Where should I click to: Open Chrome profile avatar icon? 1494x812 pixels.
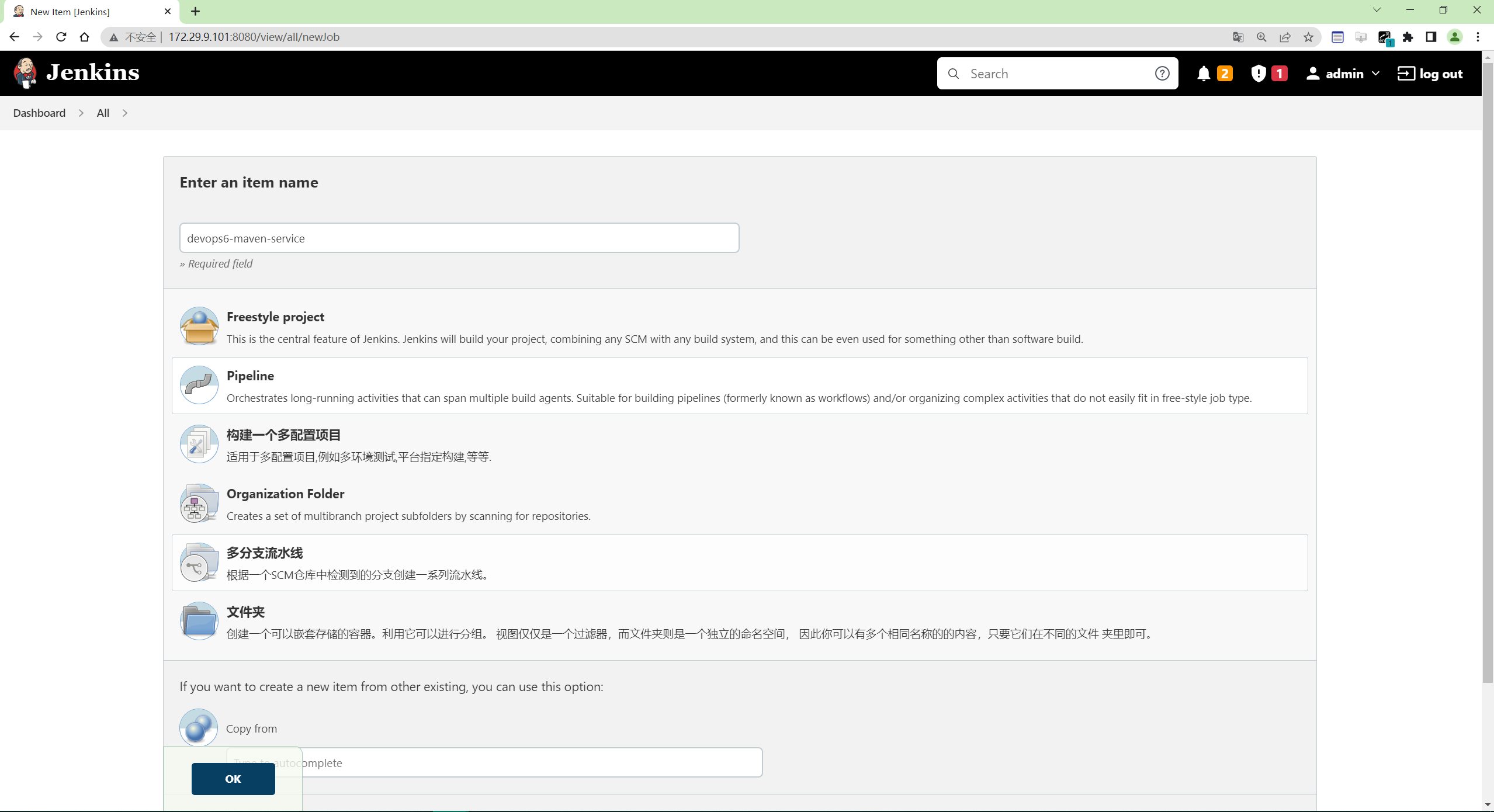point(1454,37)
